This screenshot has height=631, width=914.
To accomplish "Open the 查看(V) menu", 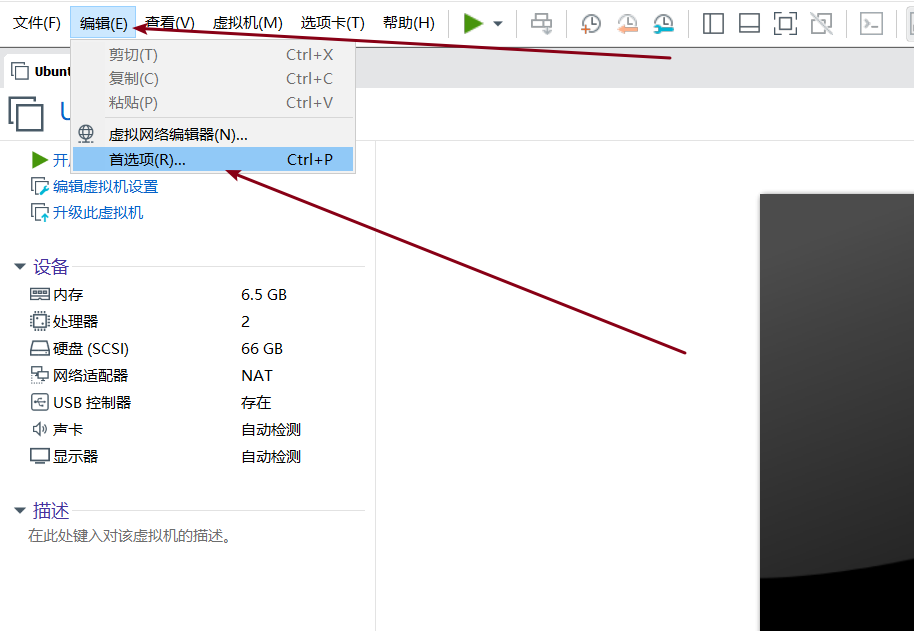I will 170,23.
